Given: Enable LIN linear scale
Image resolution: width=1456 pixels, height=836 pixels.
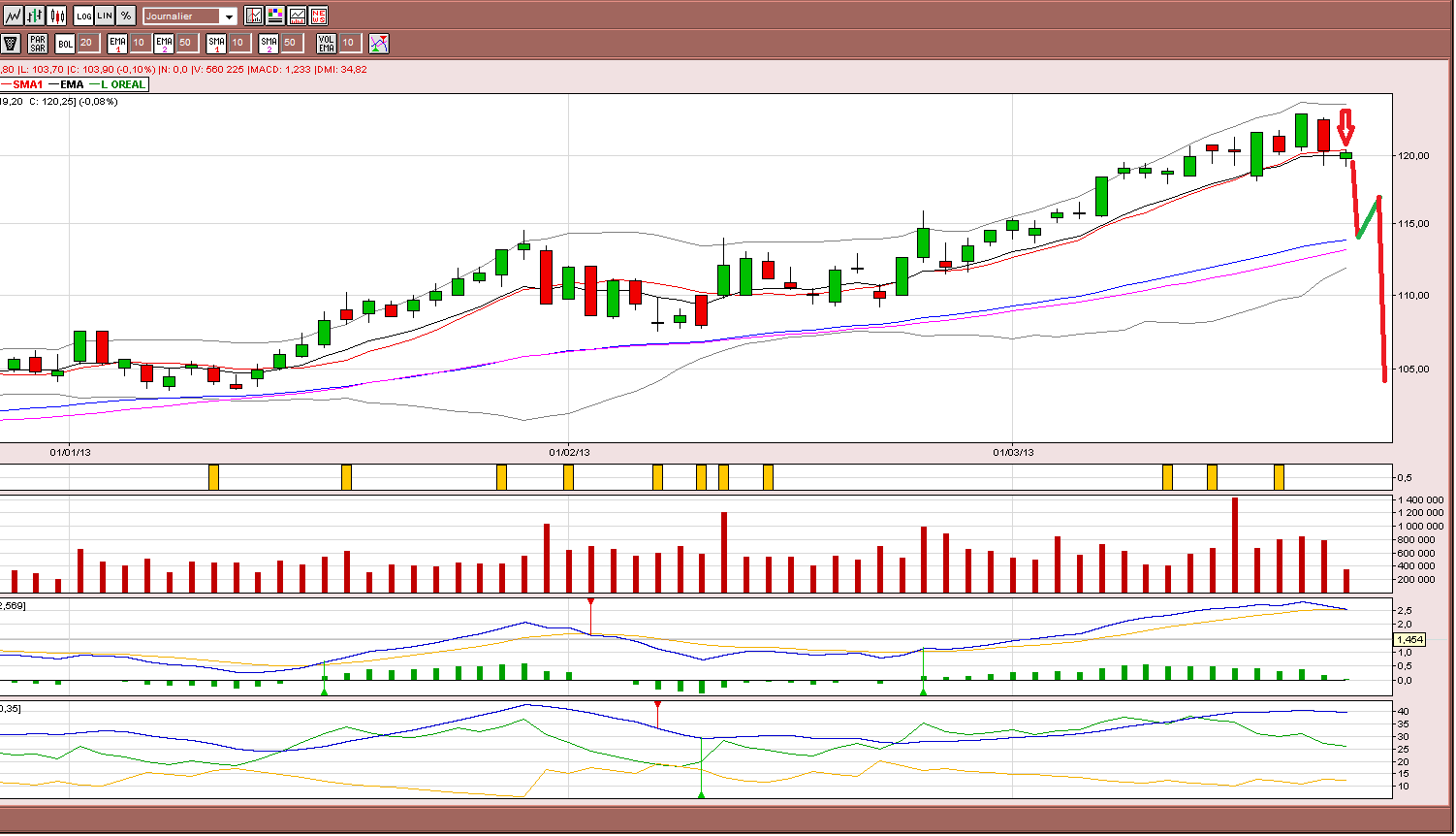Looking at the screenshot, I should pos(105,16).
